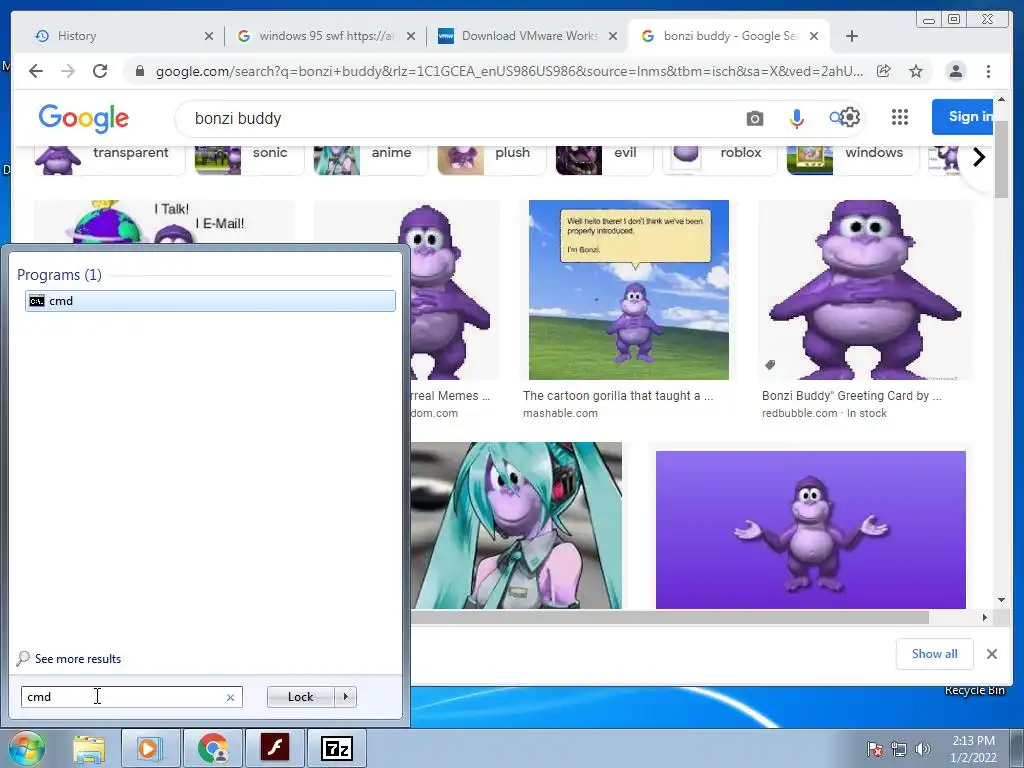
Task: Close the Download VMware tab
Action: tap(613, 36)
